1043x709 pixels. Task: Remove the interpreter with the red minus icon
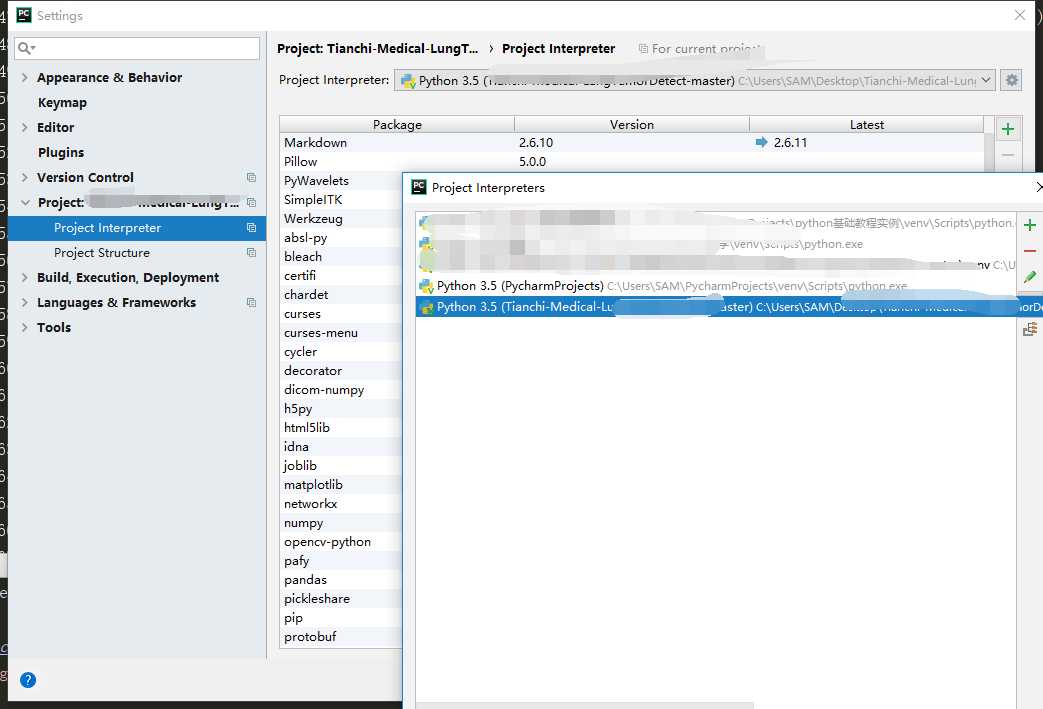click(1030, 251)
